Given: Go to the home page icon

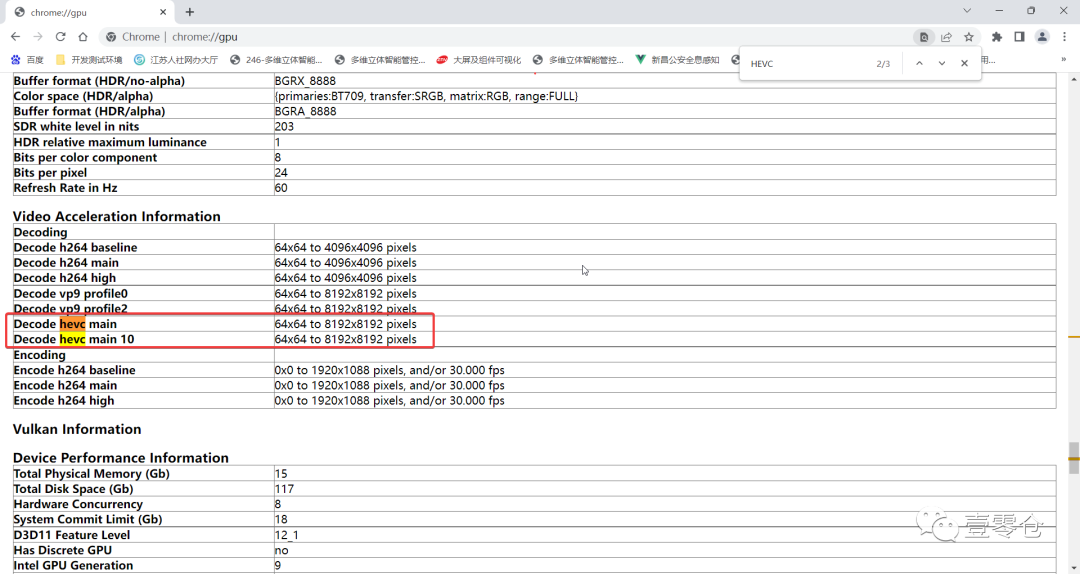Looking at the screenshot, I should click(83, 37).
